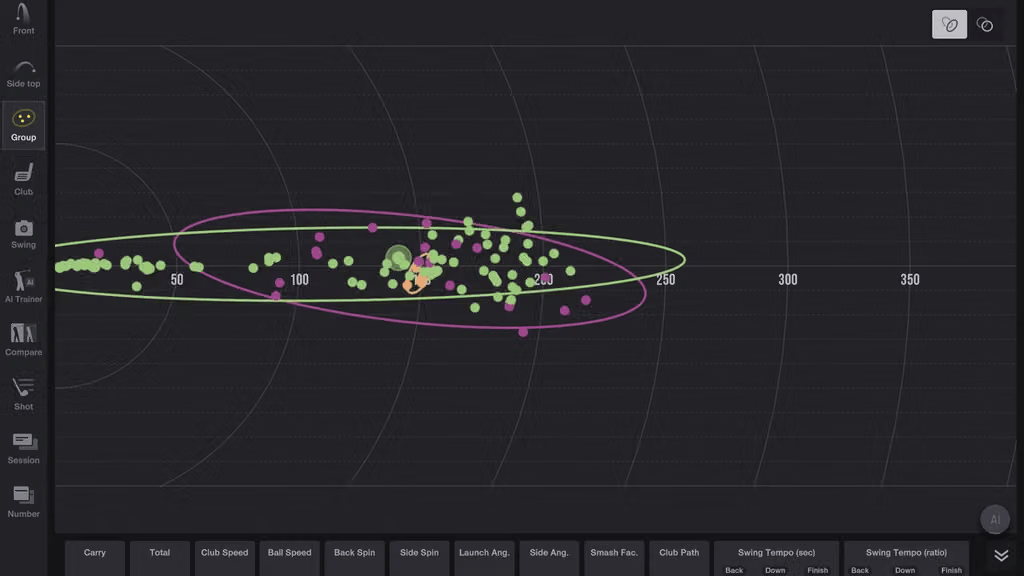
Task: Select the Club Speed column
Action: tap(224, 558)
